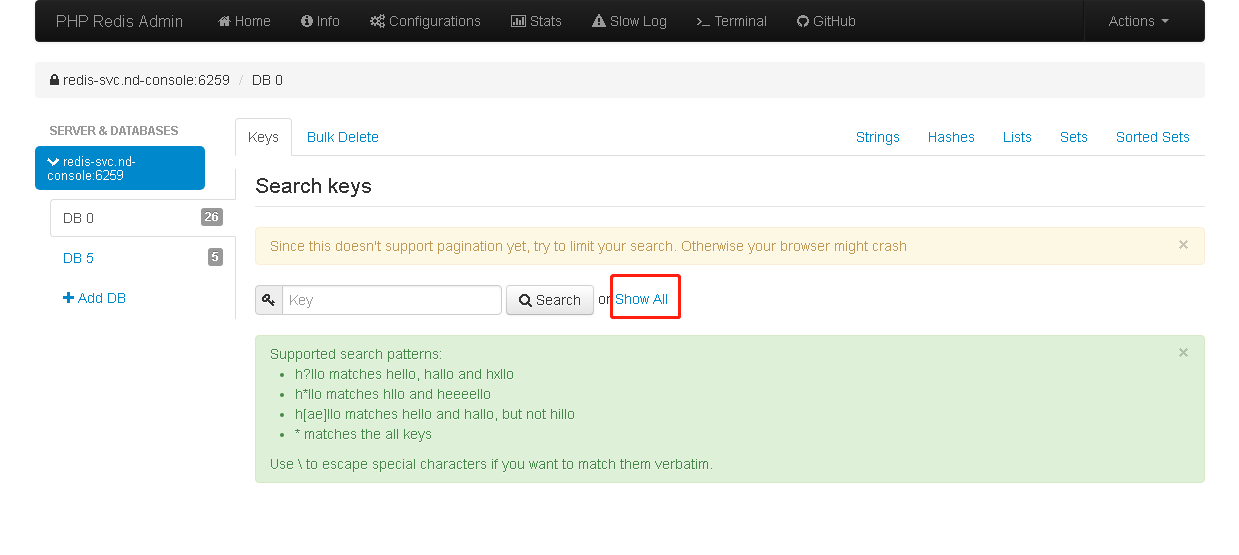This screenshot has height=555, width=1239.
Task: Click the 26 badge on DB 0
Action: coord(211,217)
